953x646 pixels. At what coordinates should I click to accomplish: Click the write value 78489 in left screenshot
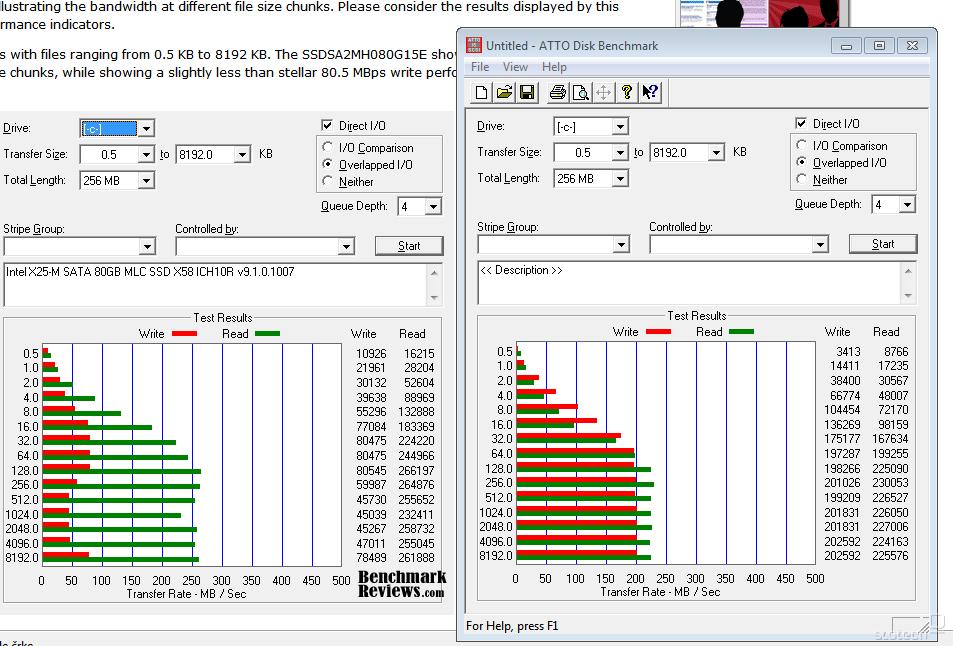pyautogui.click(x=371, y=557)
